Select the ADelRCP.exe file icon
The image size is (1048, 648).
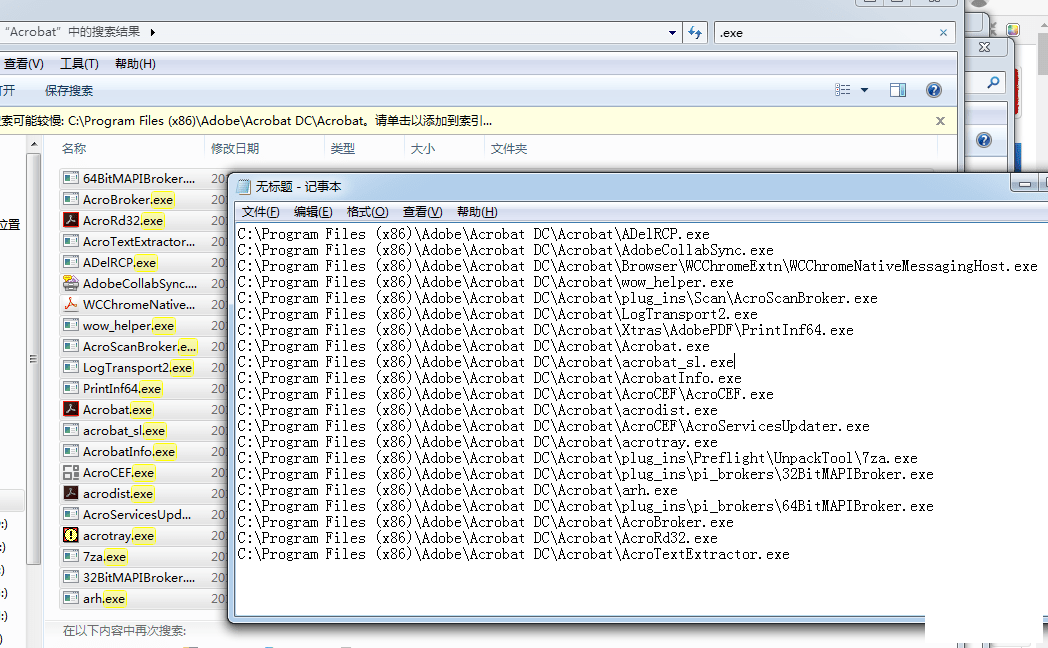click(71, 263)
